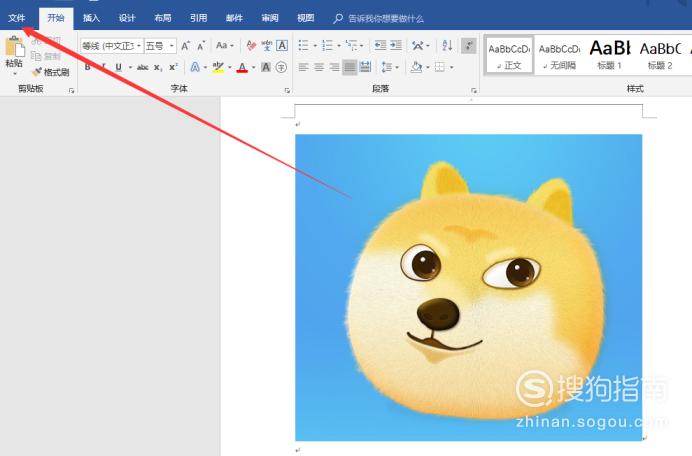Open the 引用 ribbon tab

[199, 18]
